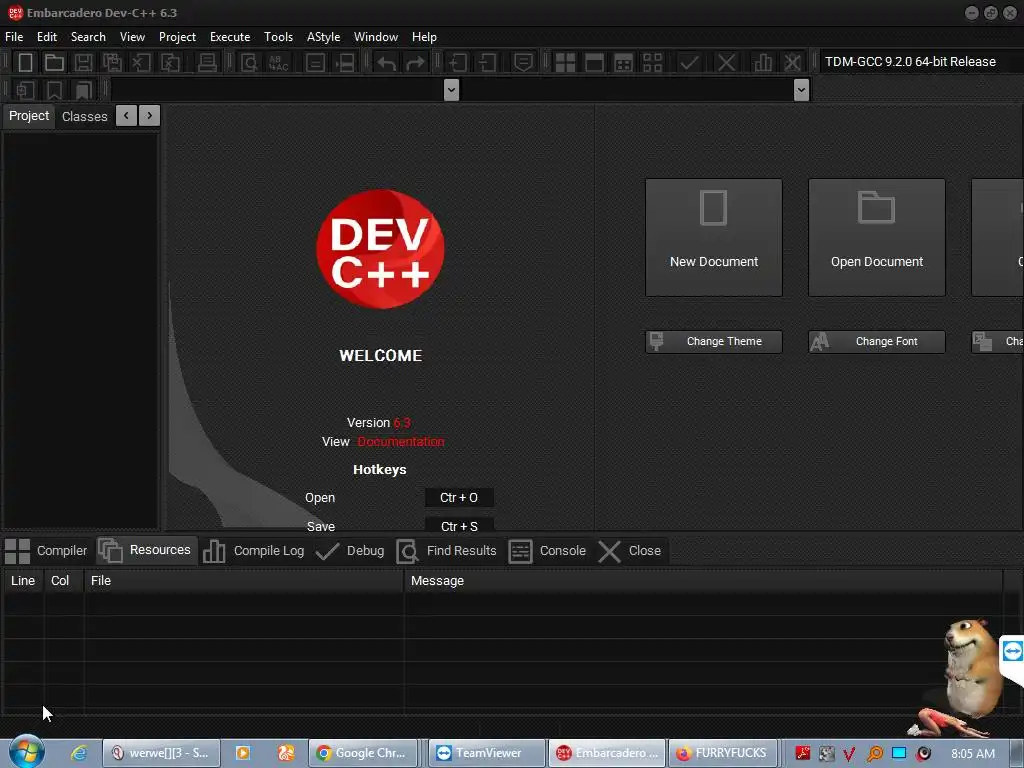Click the File column header
This screenshot has width=1024, height=768.
[x=244, y=581]
